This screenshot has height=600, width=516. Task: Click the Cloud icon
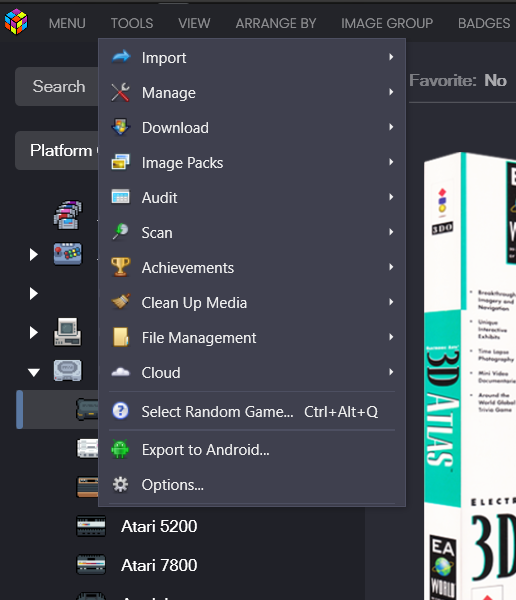(121, 372)
